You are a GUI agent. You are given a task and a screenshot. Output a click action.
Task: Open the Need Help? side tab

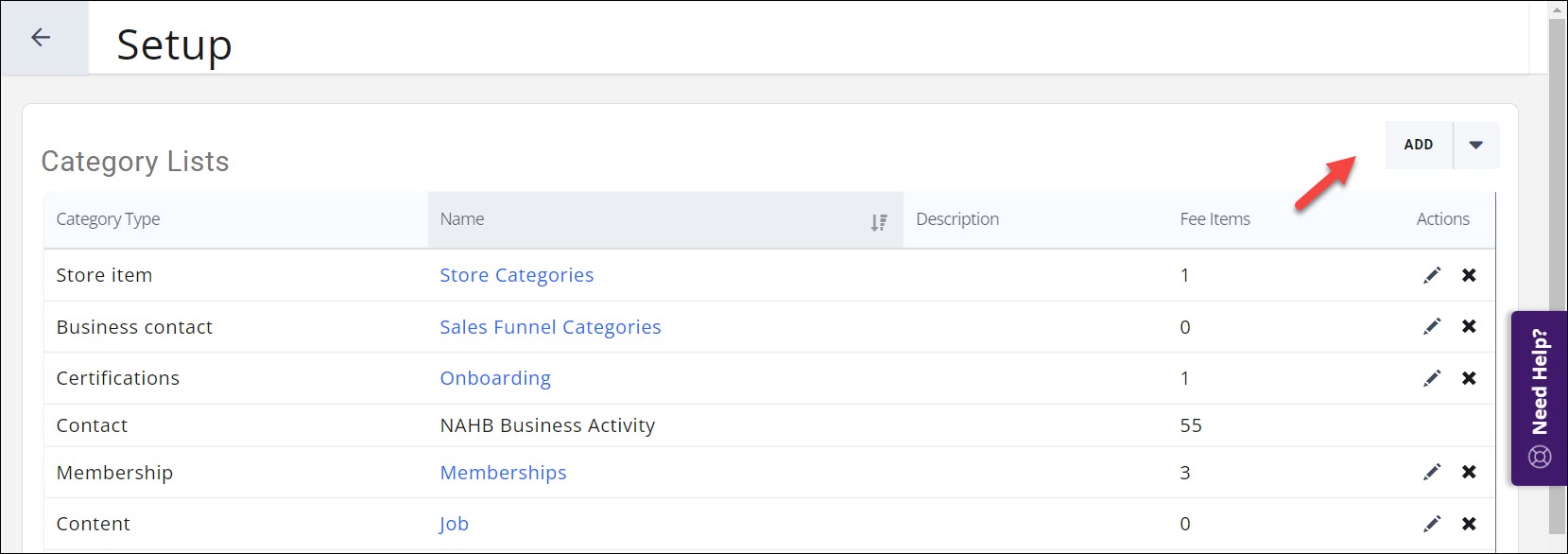1539,398
